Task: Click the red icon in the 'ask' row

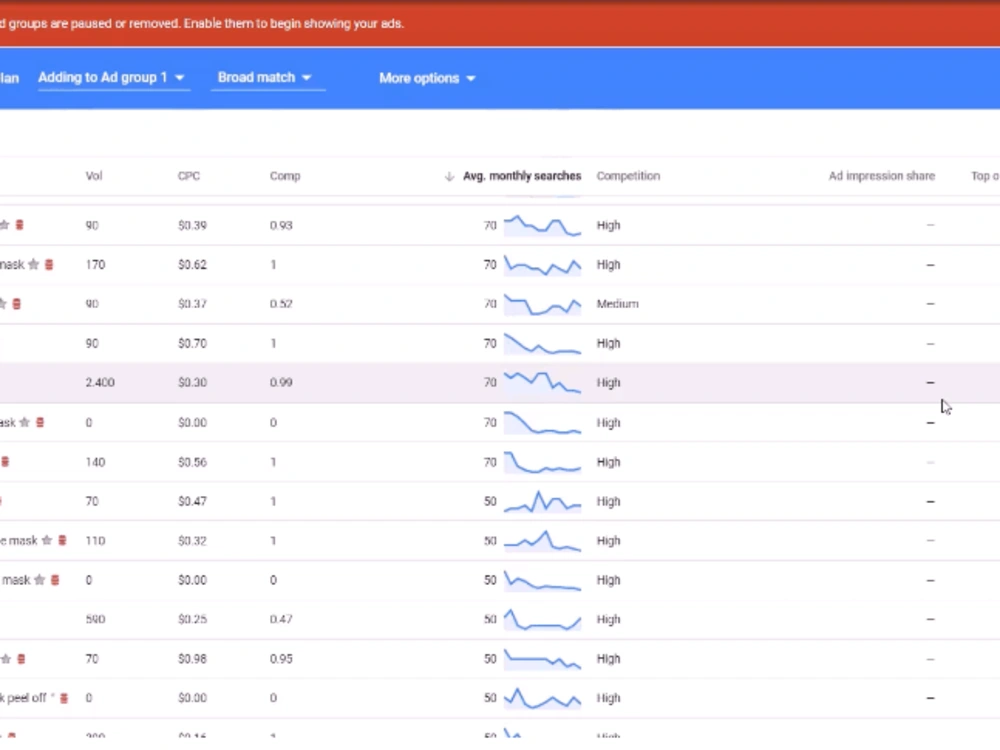Action: pyautogui.click(x=40, y=422)
